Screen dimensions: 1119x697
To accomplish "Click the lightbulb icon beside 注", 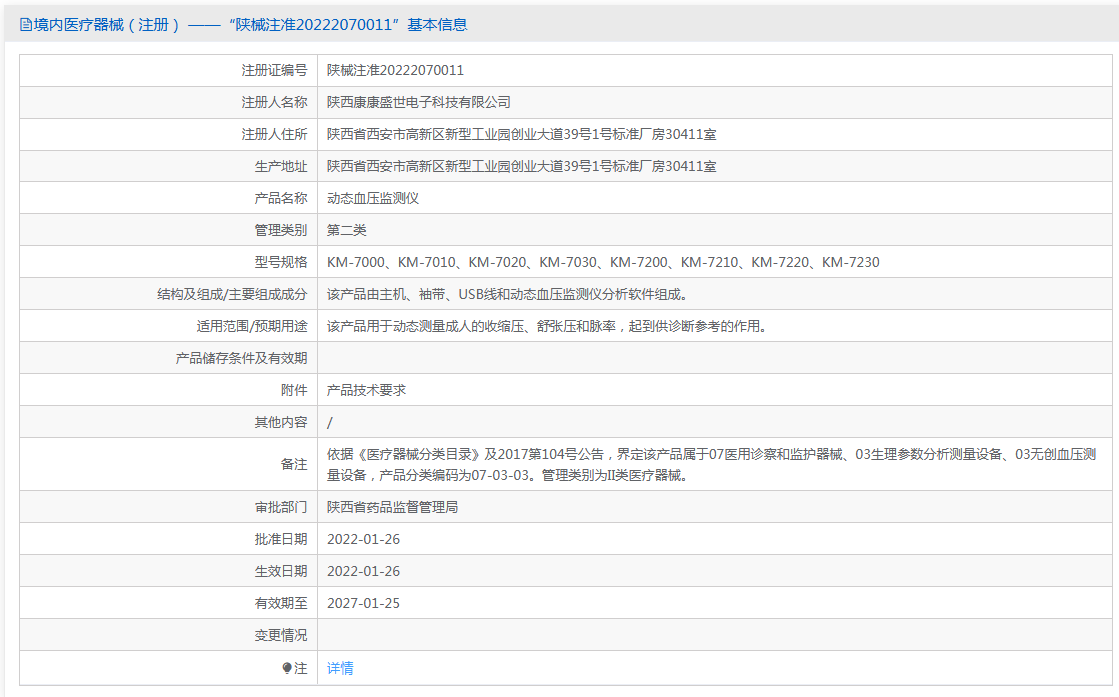I will (x=287, y=668).
